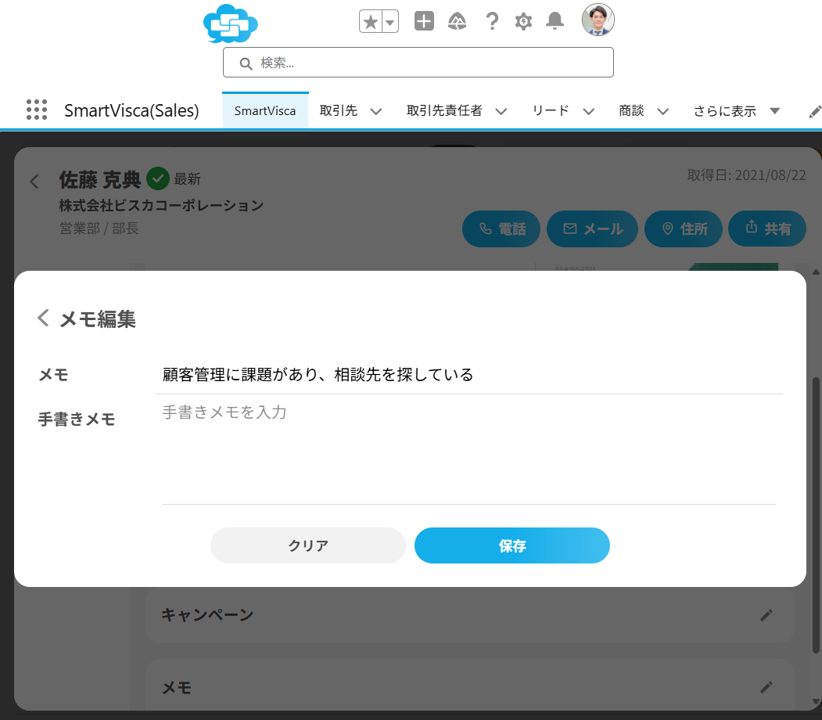Click the user profile avatar

tap(598, 20)
